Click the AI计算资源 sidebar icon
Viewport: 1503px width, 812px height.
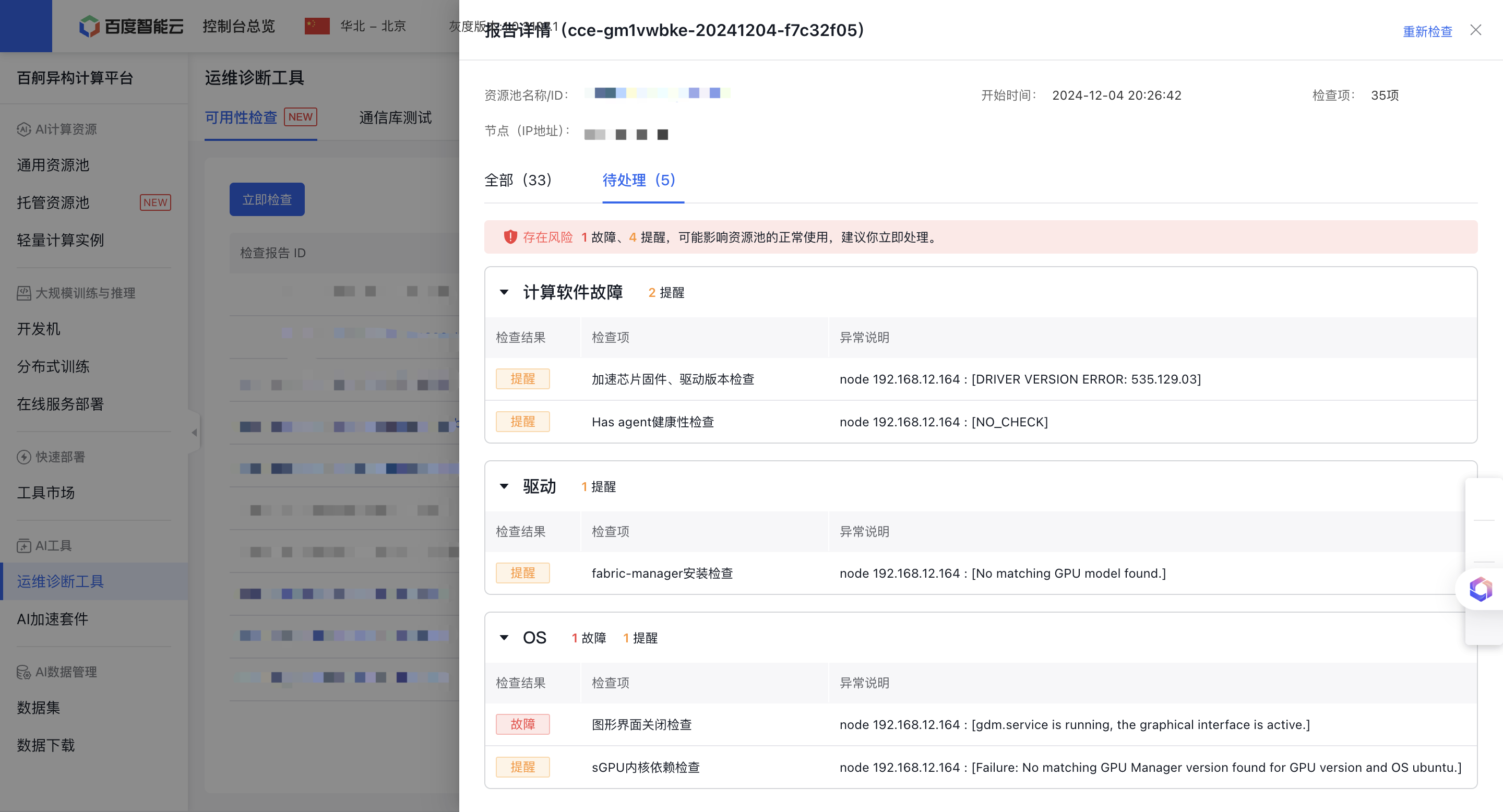(x=23, y=129)
